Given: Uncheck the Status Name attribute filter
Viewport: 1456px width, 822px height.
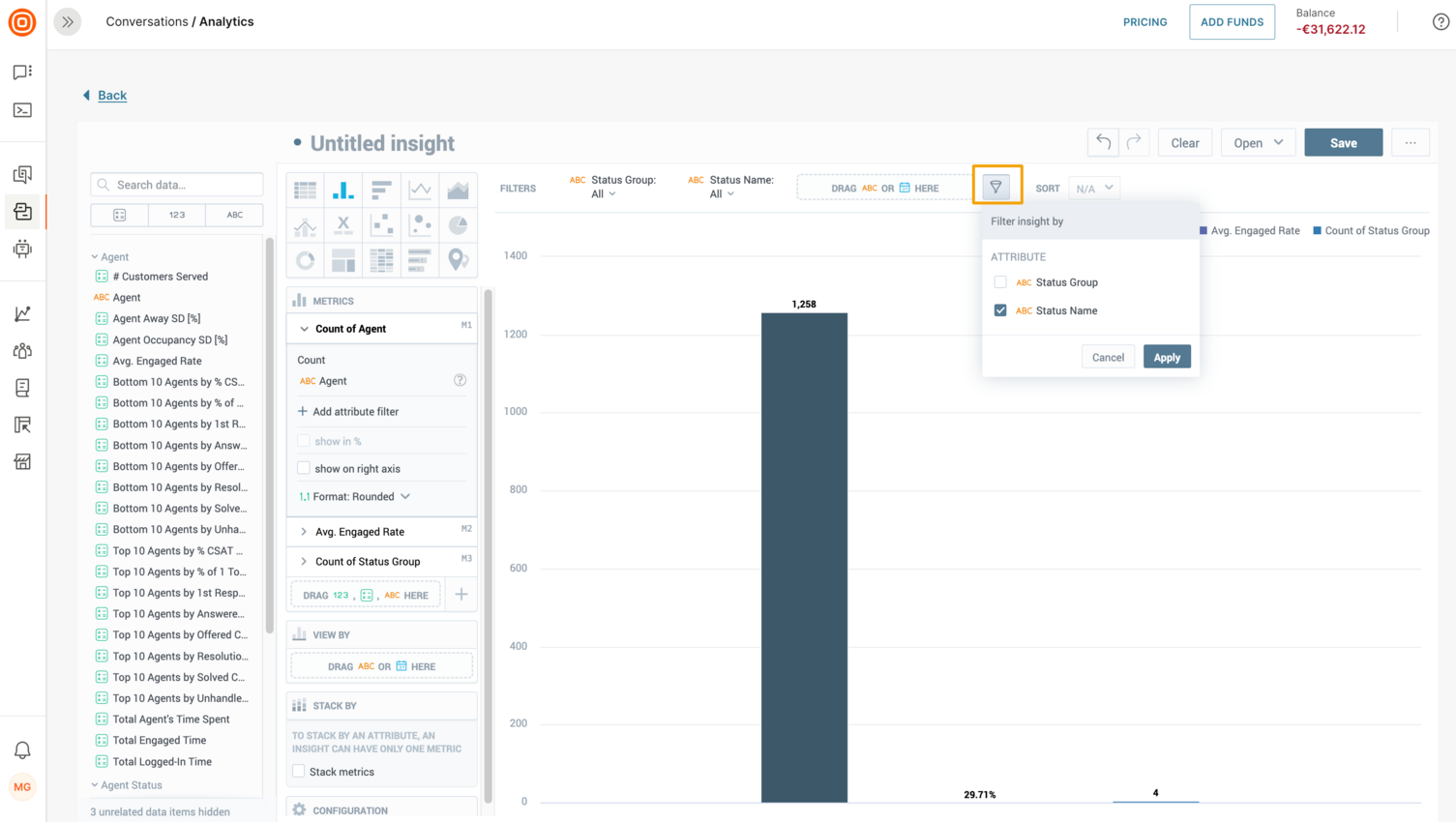Looking at the screenshot, I should [x=999, y=310].
